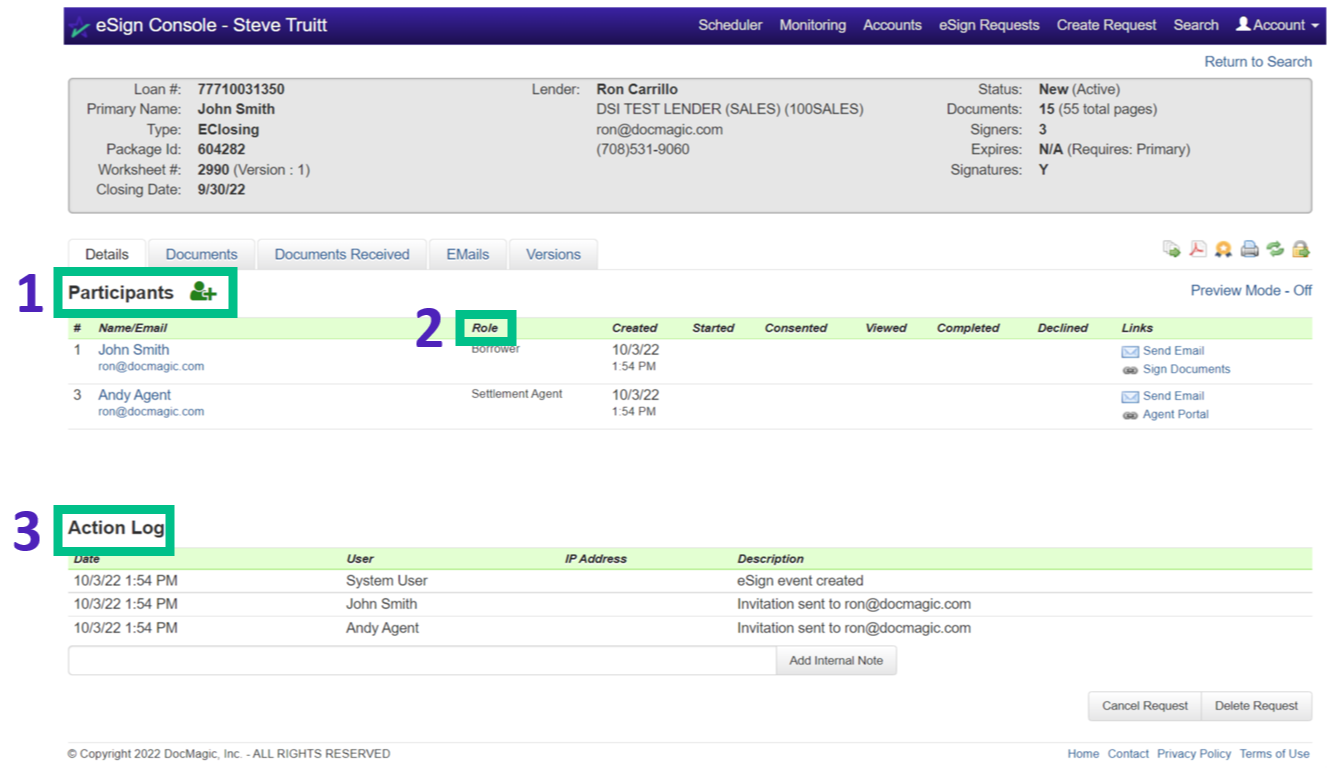Open the PDF download icon

point(1197,249)
